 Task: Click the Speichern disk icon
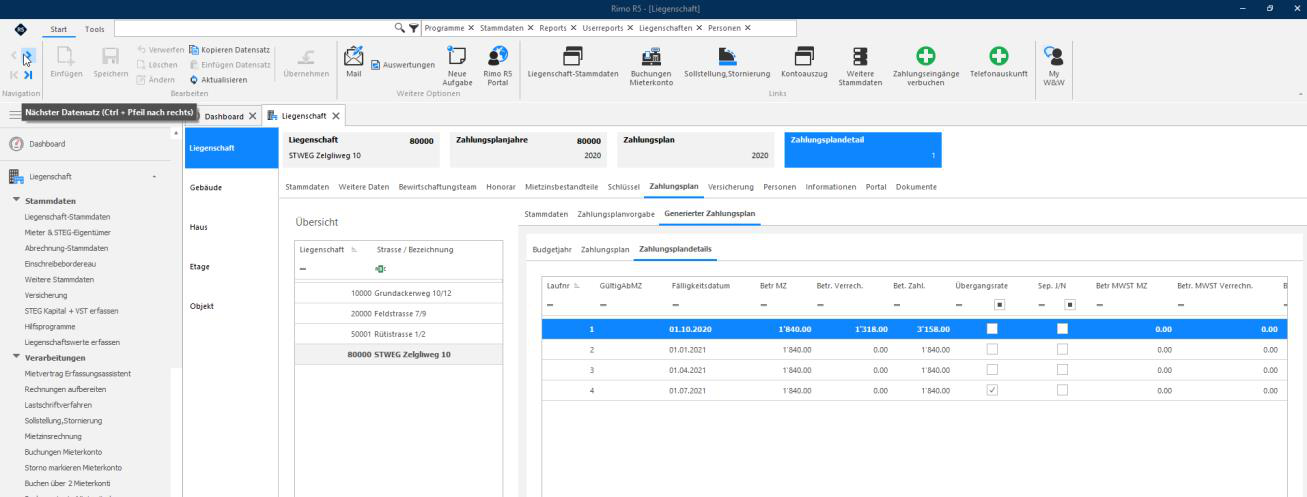(110, 58)
